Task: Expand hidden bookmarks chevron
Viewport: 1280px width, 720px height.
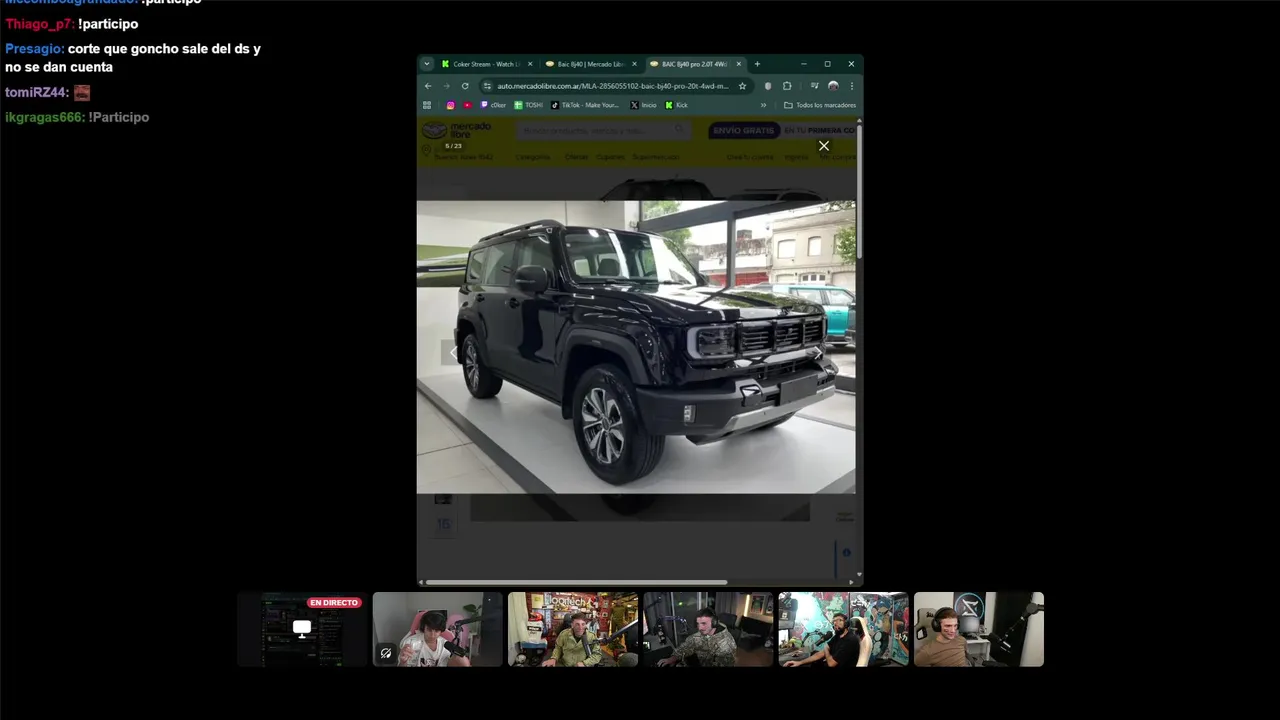Action: pos(763,105)
